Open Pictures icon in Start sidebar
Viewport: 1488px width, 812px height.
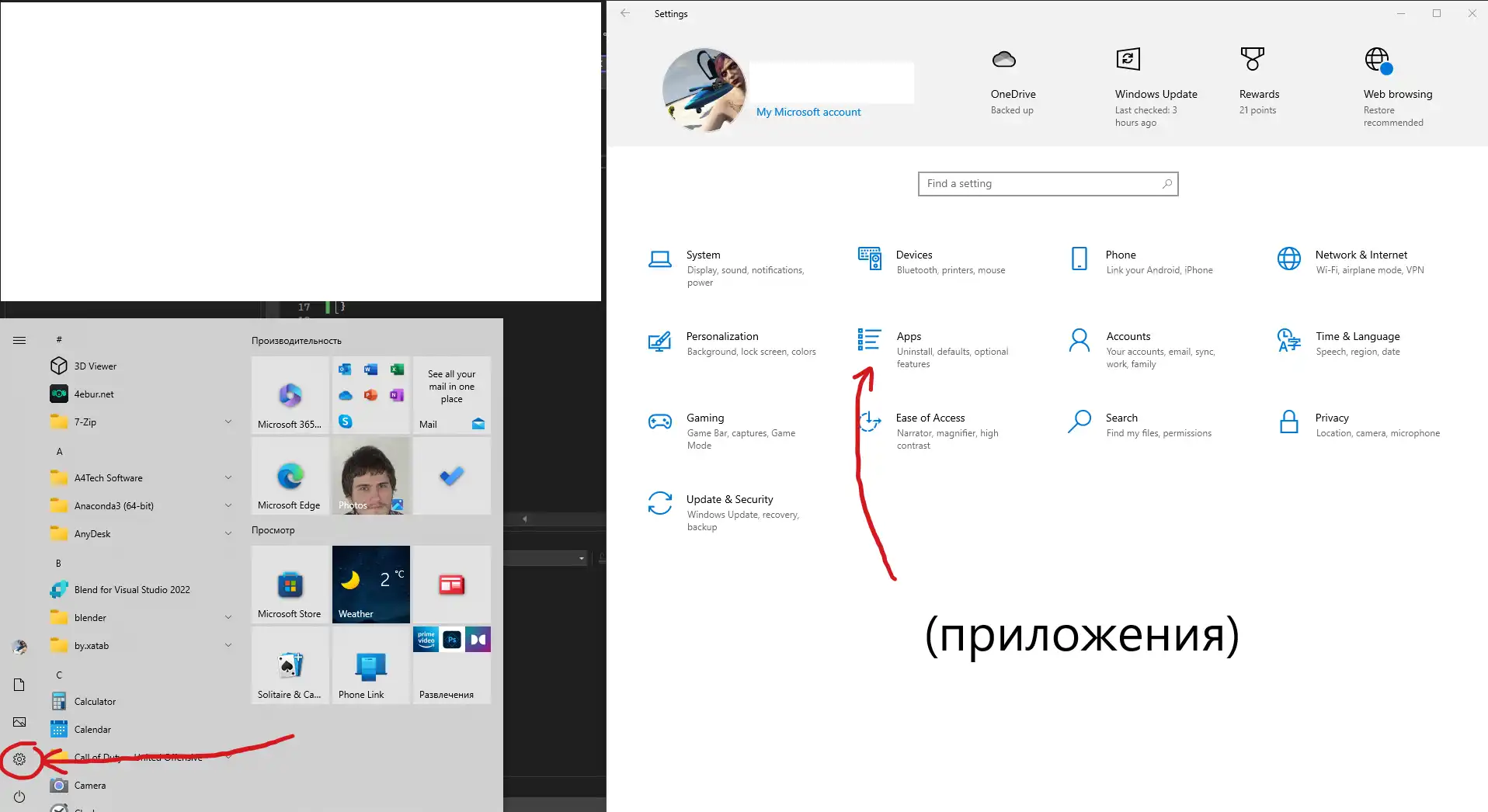click(19, 722)
